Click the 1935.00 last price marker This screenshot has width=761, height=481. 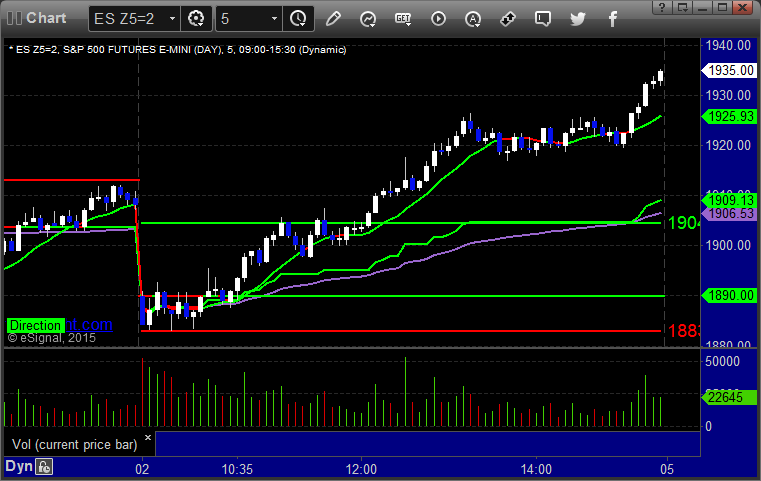pyautogui.click(x=729, y=70)
